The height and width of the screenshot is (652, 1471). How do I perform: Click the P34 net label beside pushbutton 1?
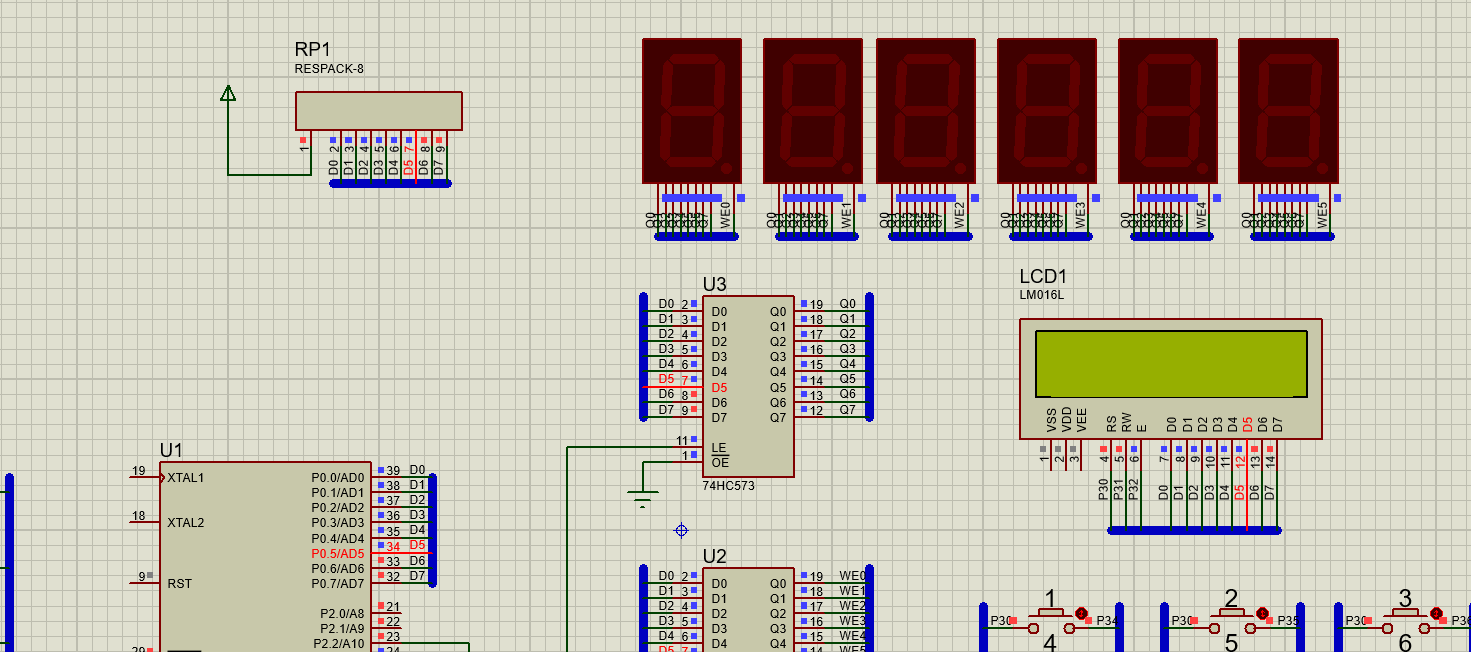click(x=1106, y=621)
